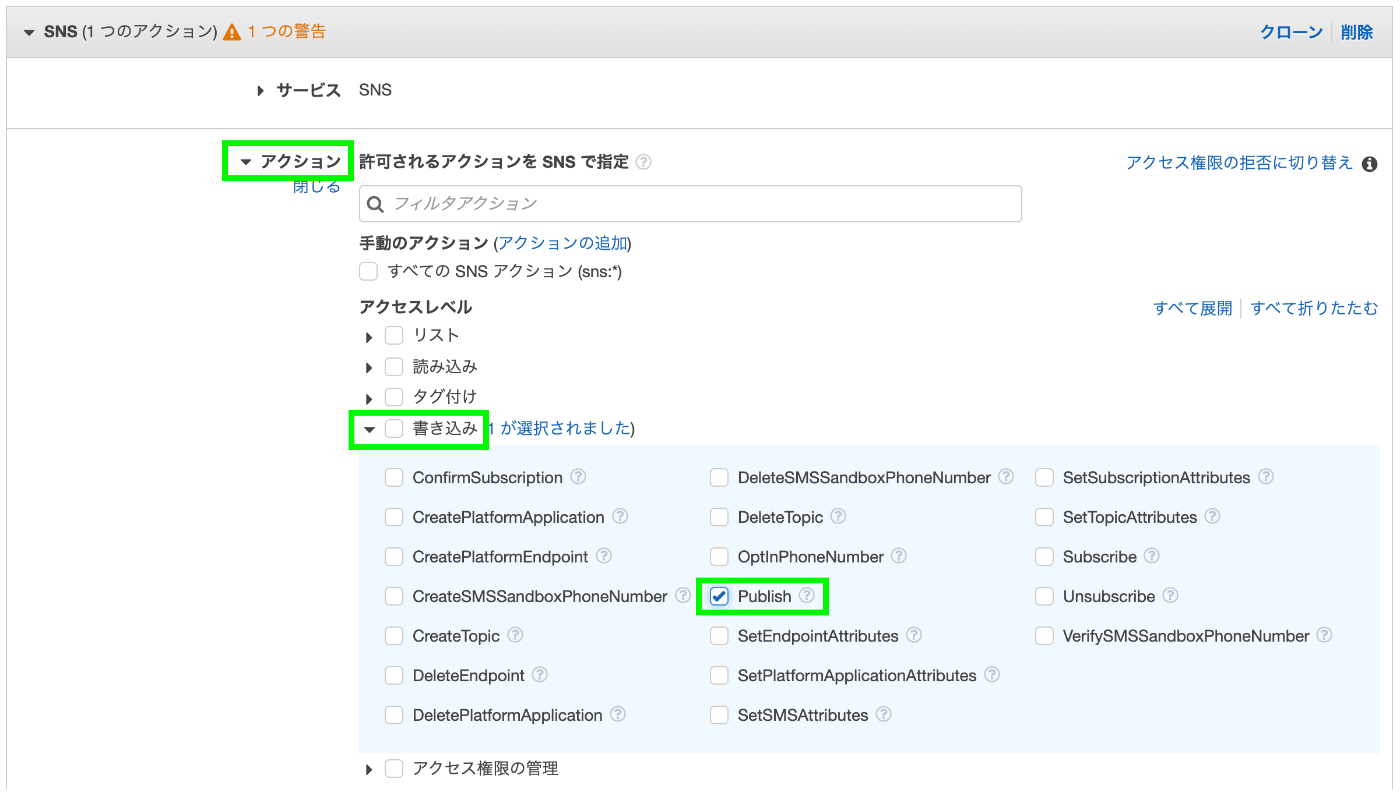The height and width of the screenshot is (800, 1400).
Task: Check the 読み込み access level checkbox
Action: tap(394, 367)
